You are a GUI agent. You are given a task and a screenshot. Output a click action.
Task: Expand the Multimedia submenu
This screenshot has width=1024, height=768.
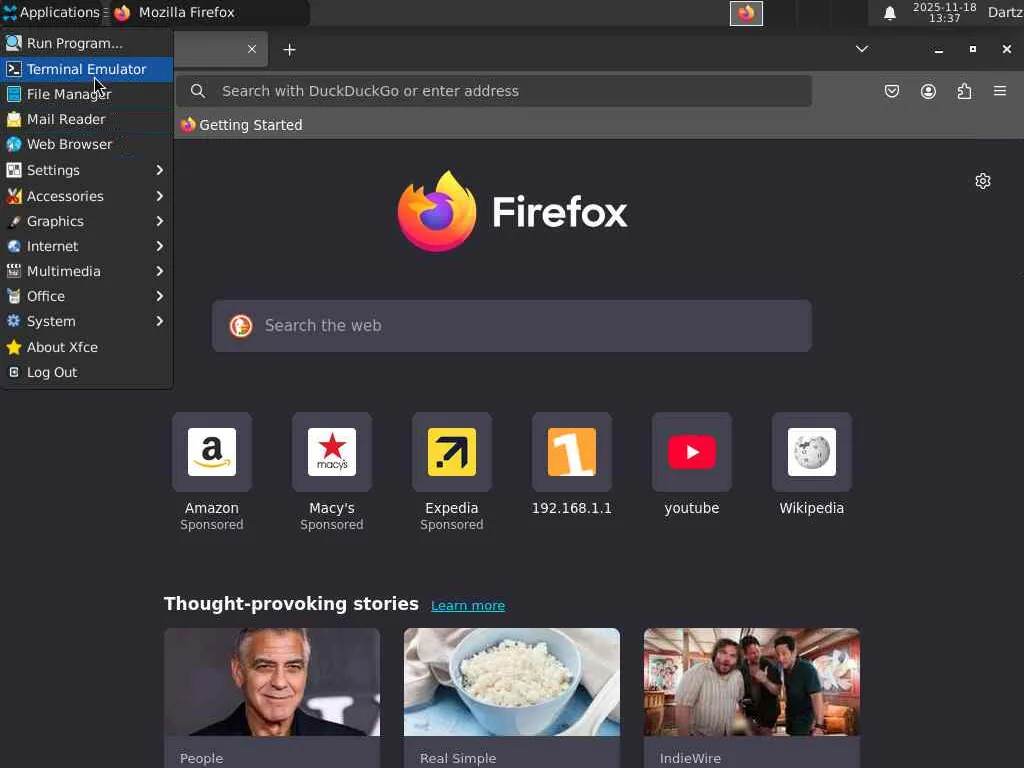(87, 271)
